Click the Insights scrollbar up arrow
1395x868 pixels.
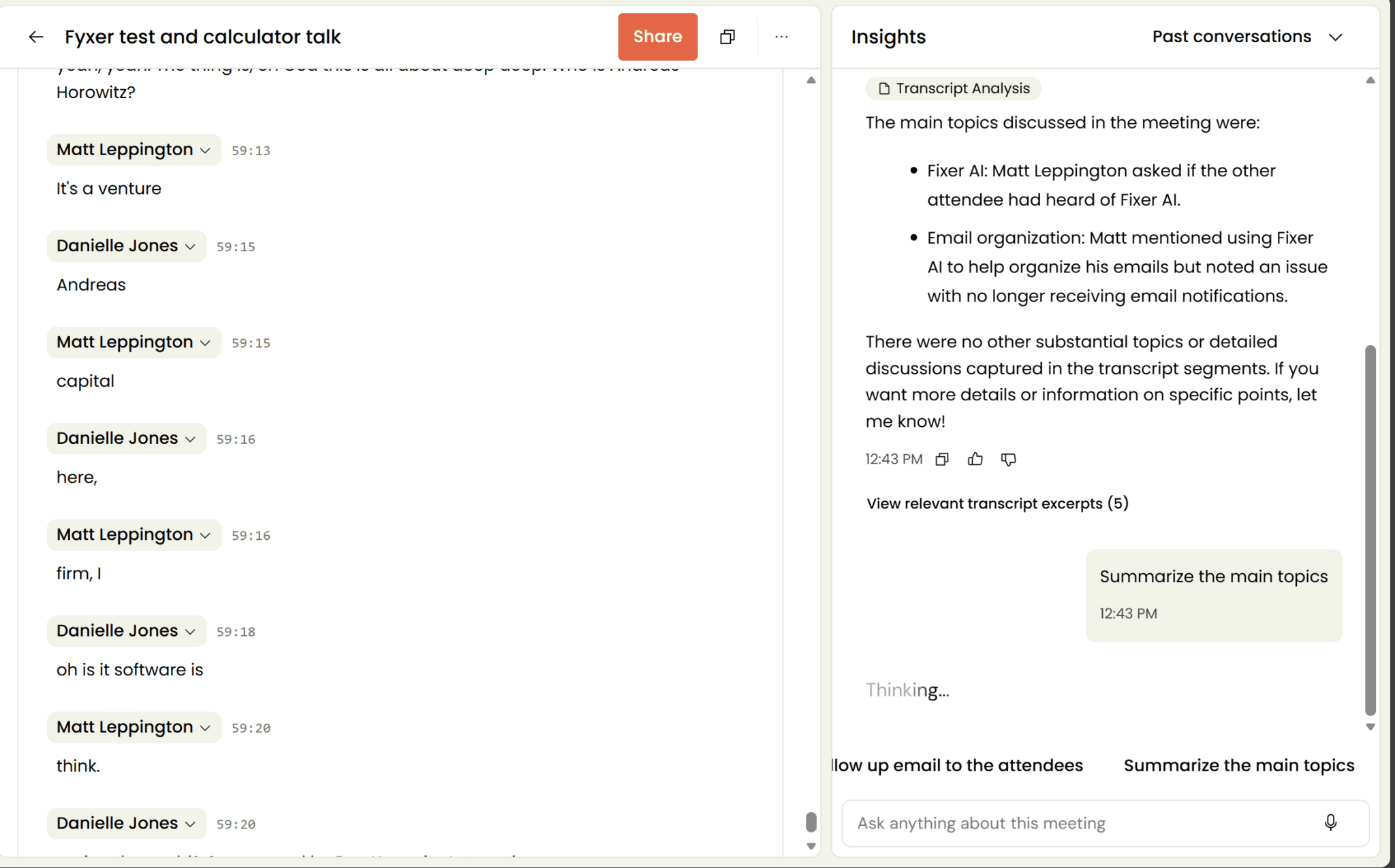1370,80
